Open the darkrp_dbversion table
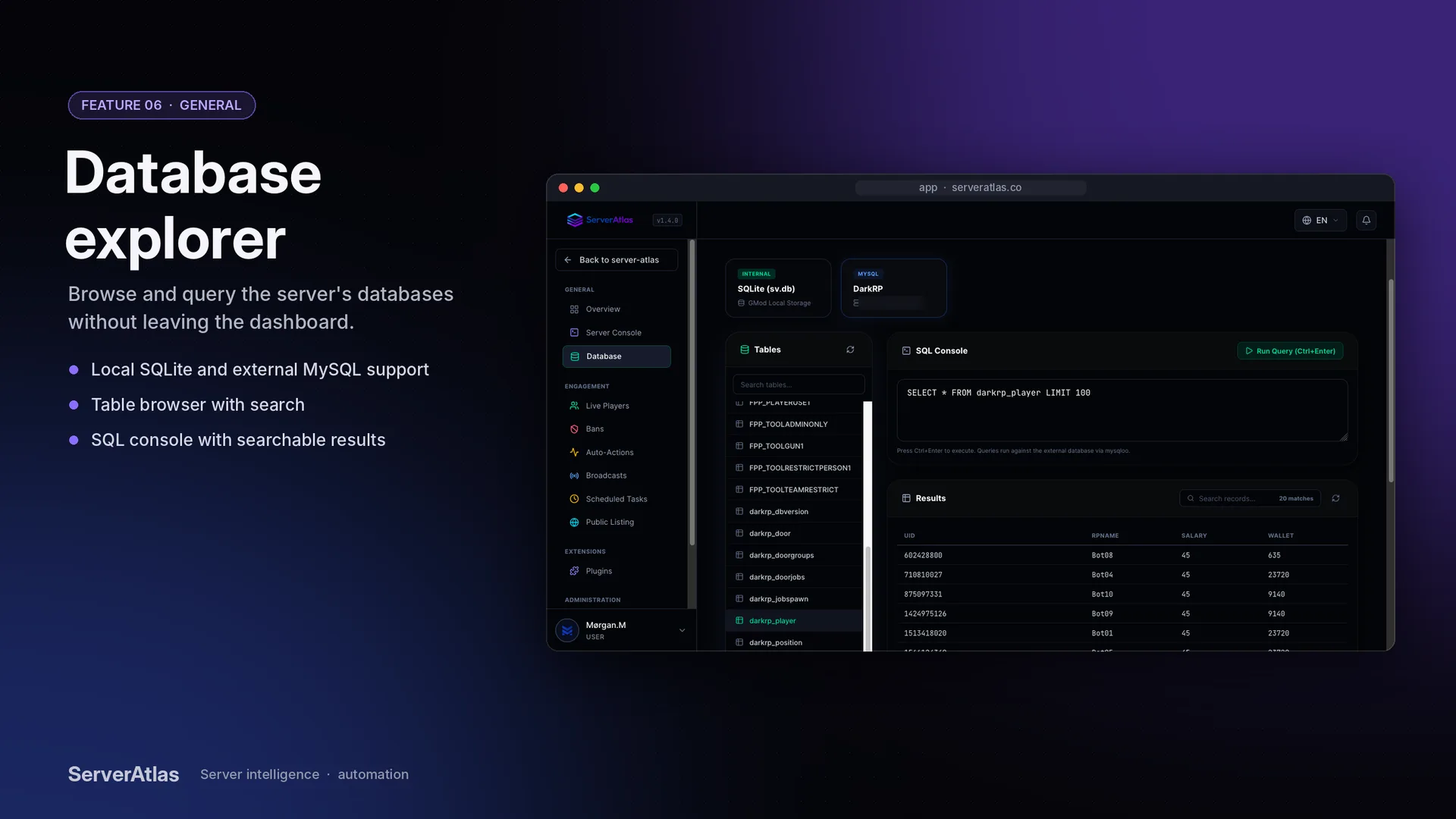Viewport: 1456px width, 819px height. [x=794, y=512]
